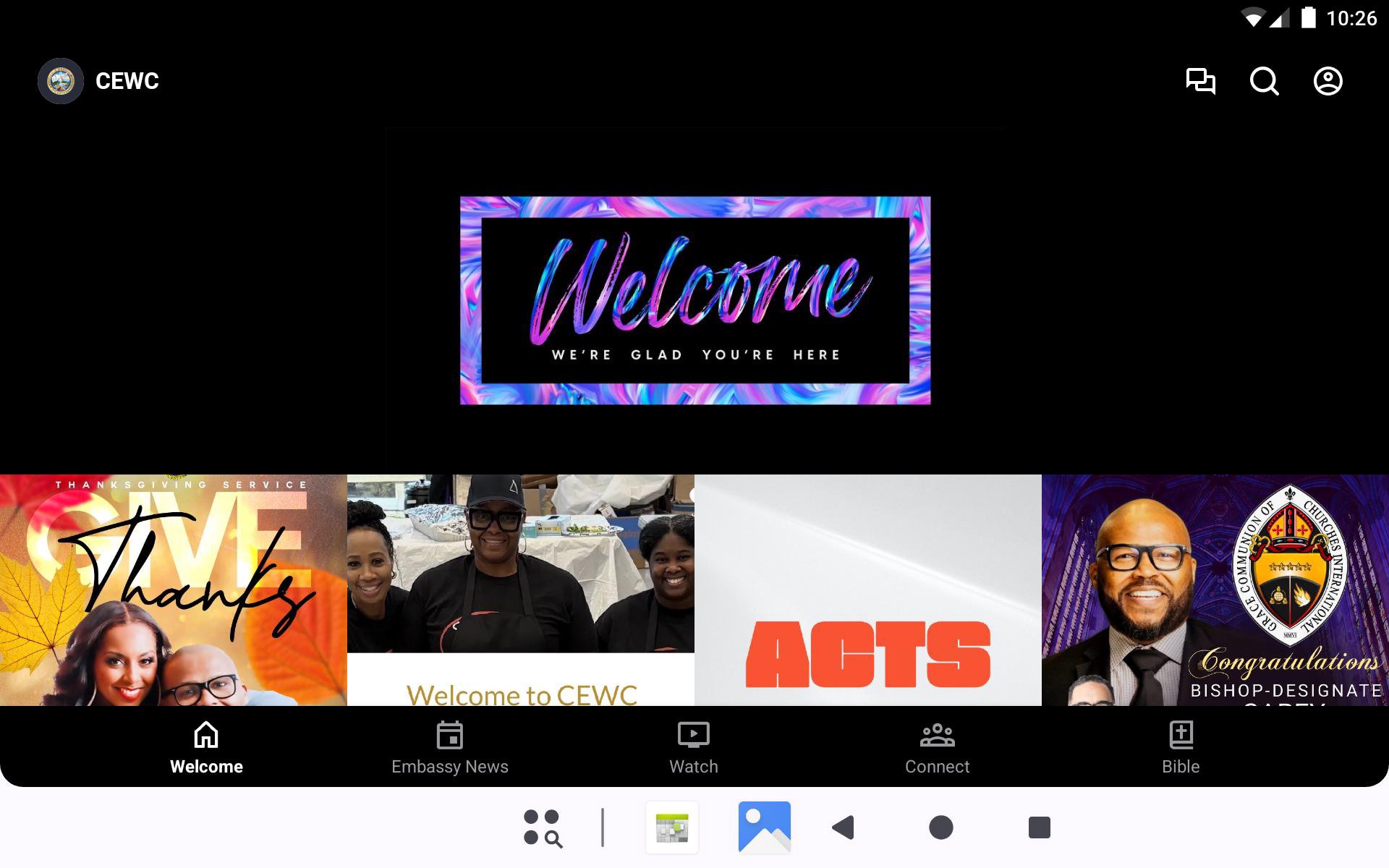Tap the Connect people icon
The width and height of the screenshot is (1389, 868).
pos(937,735)
